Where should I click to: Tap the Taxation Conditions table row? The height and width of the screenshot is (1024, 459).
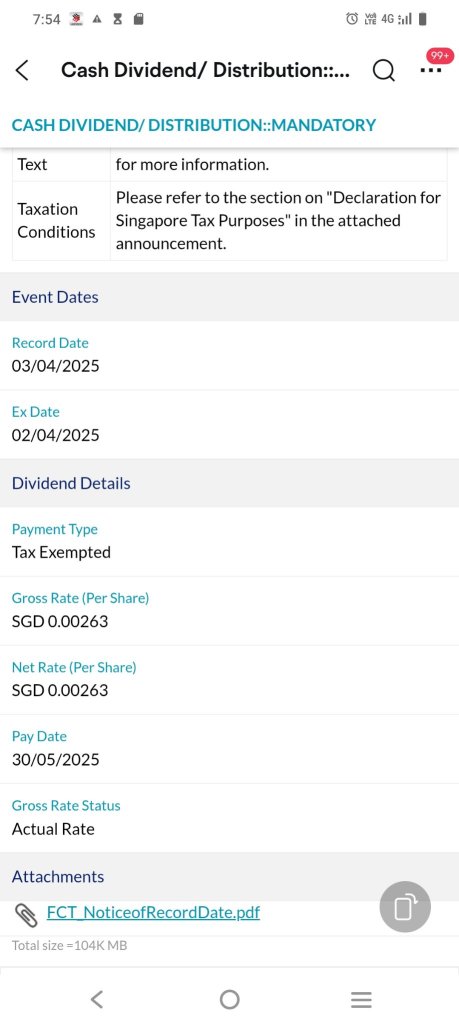click(229, 221)
